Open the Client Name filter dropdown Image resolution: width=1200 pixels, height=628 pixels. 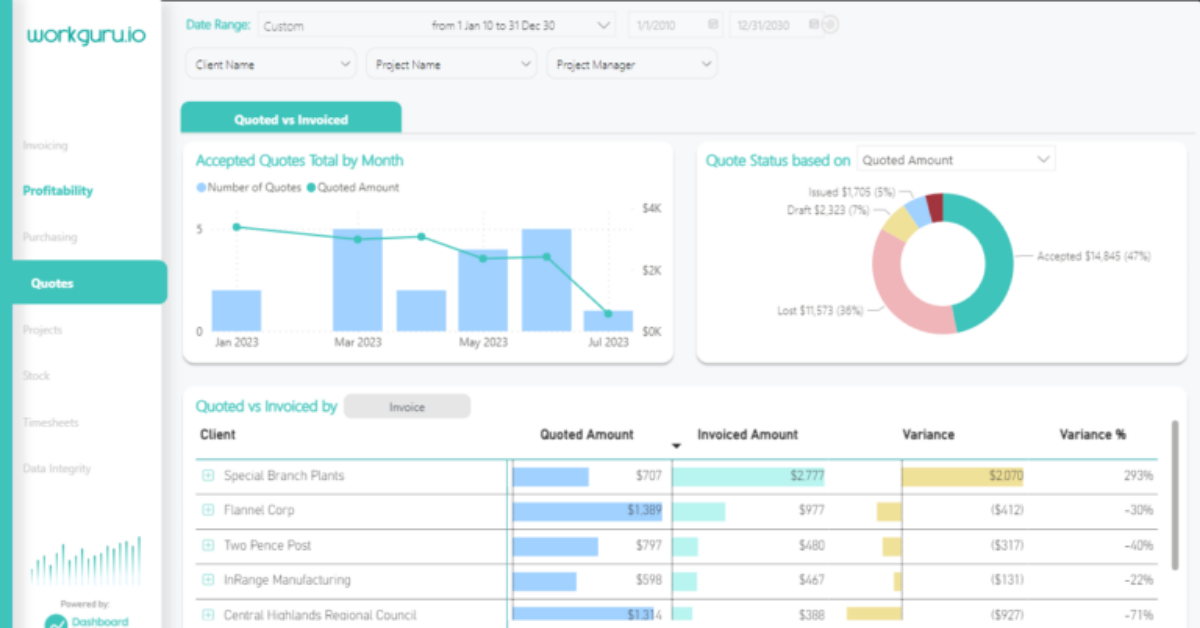271,65
